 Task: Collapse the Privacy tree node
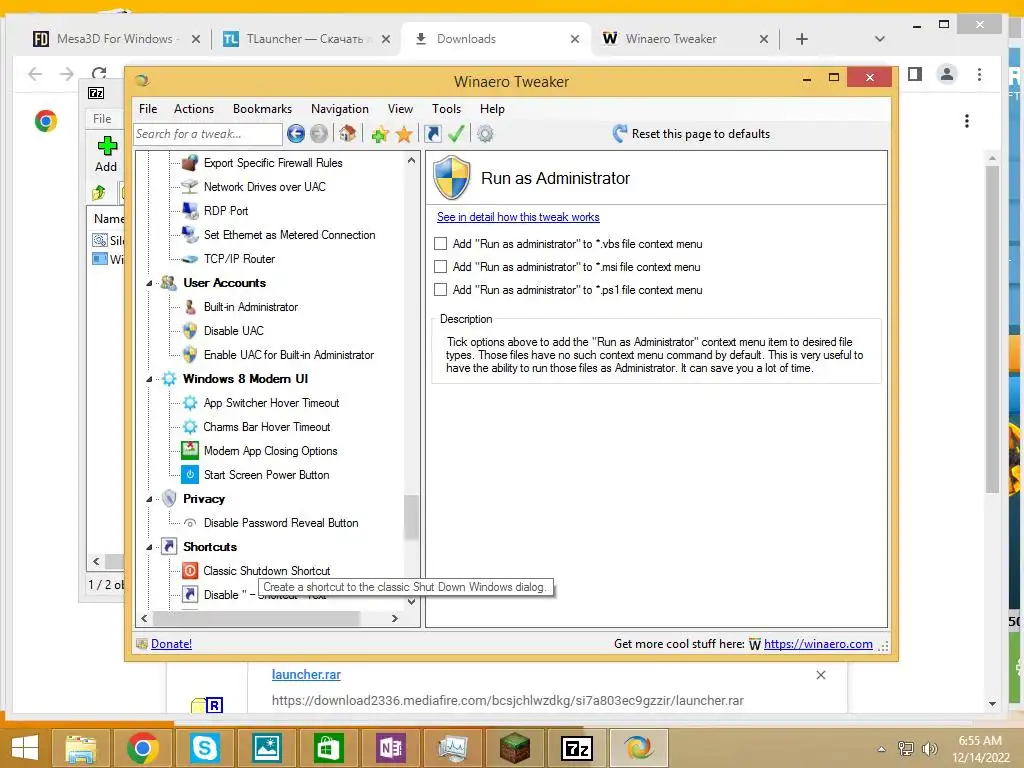point(150,500)
